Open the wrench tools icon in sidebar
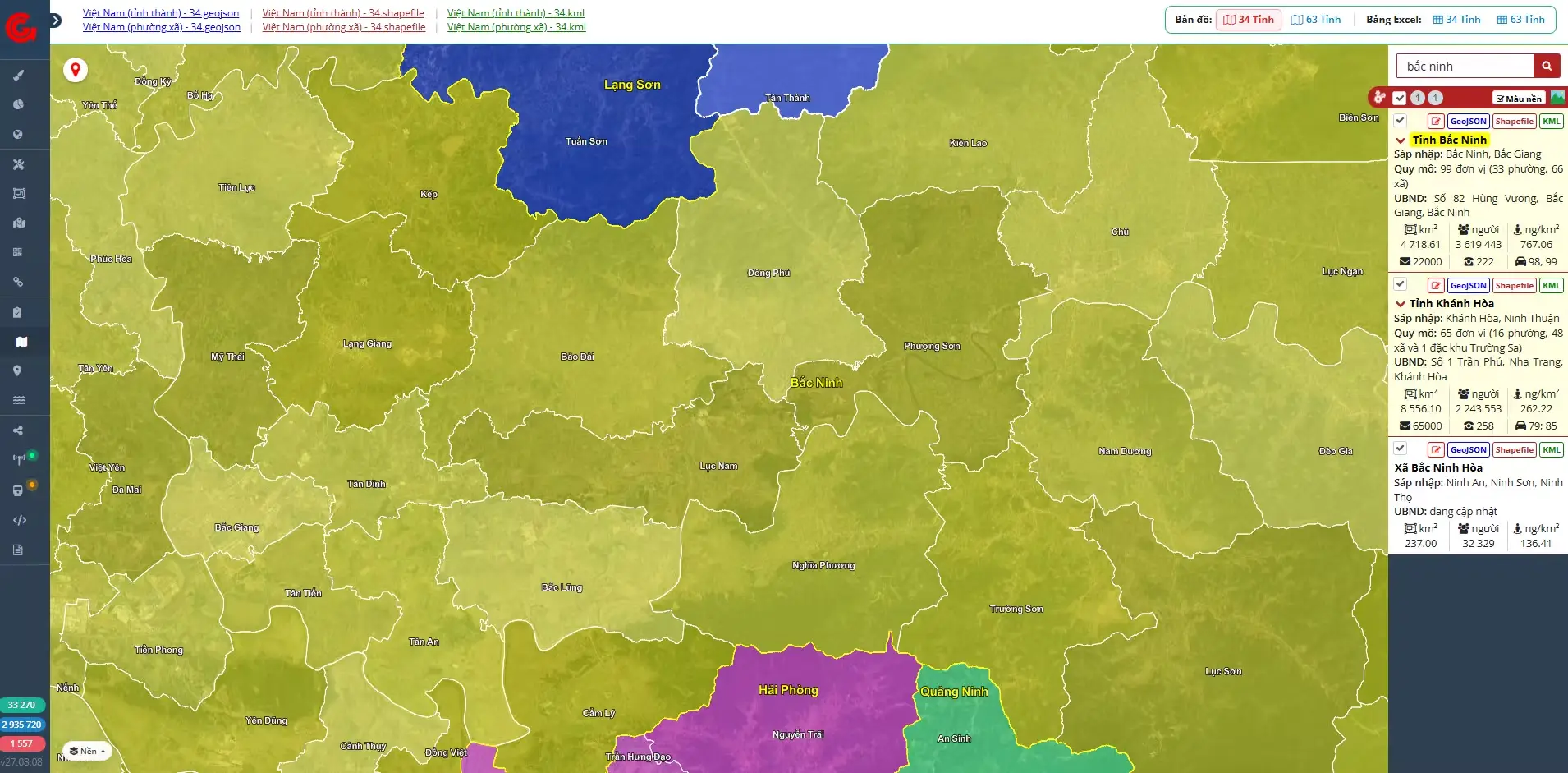1568x773 pixels. [18, 164]
